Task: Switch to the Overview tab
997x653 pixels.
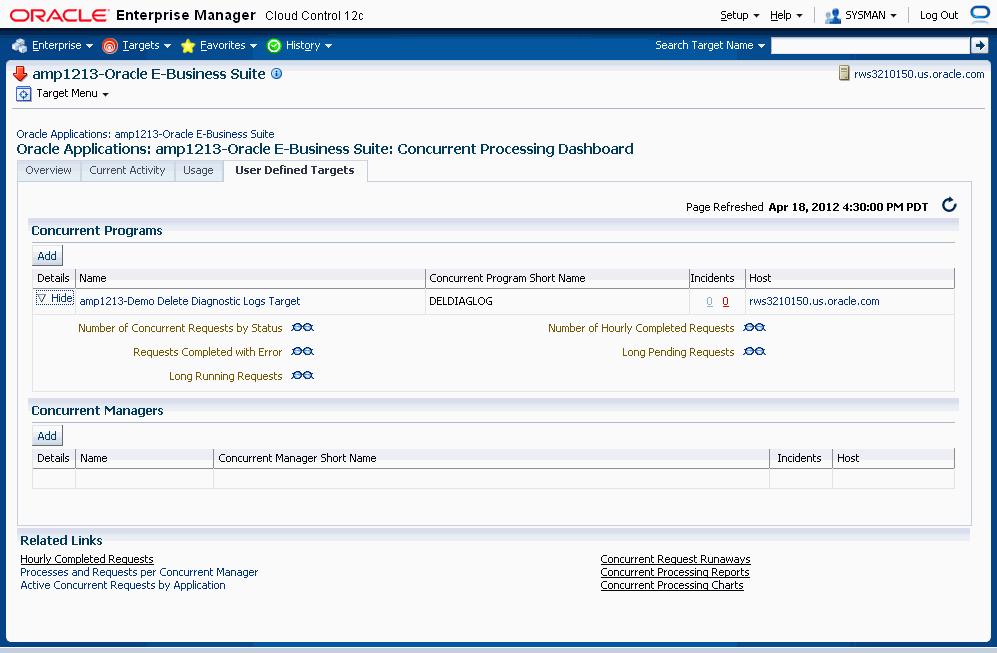Action: (x=48, y=170)
